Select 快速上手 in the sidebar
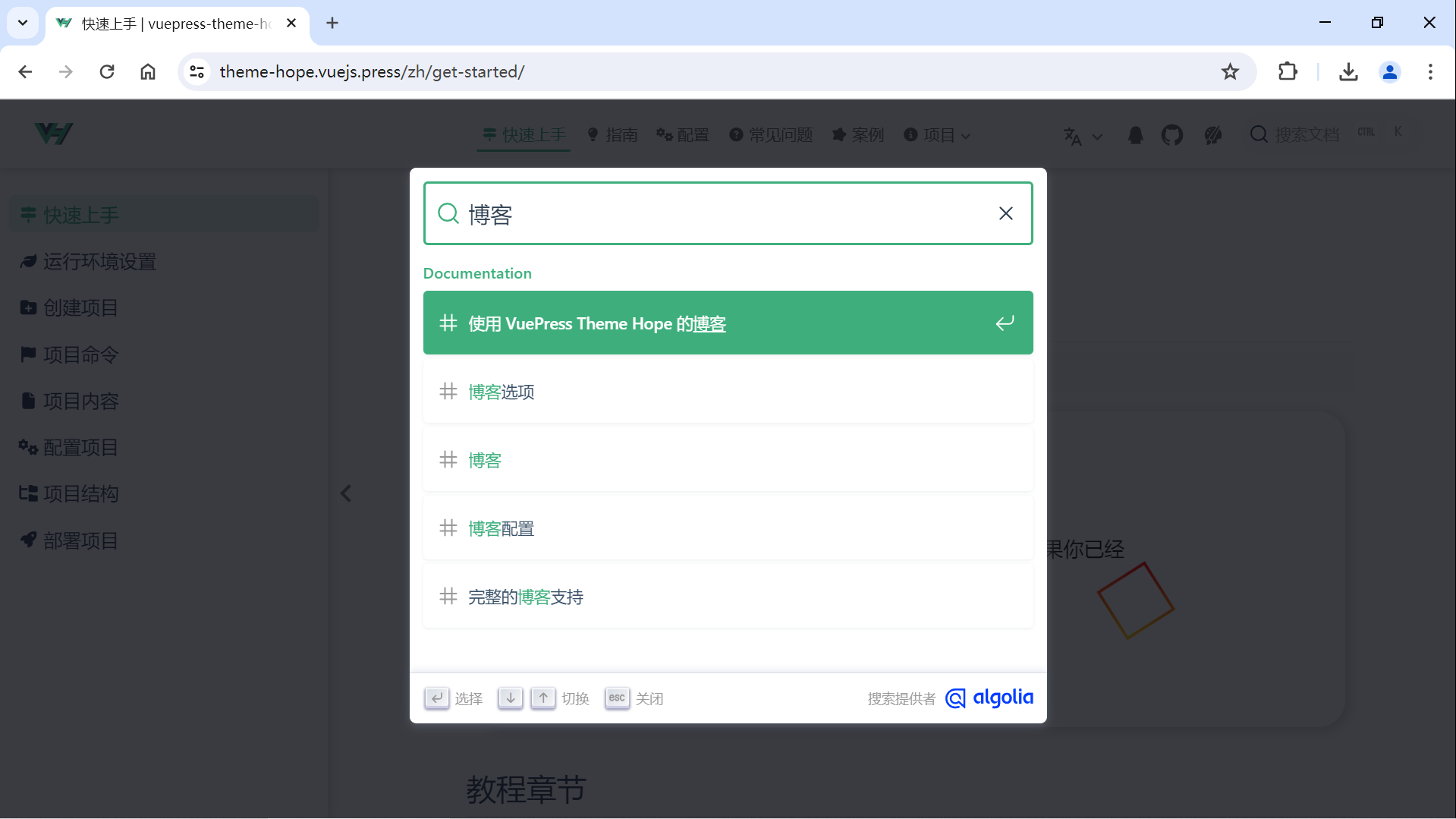 click(164, 215)
